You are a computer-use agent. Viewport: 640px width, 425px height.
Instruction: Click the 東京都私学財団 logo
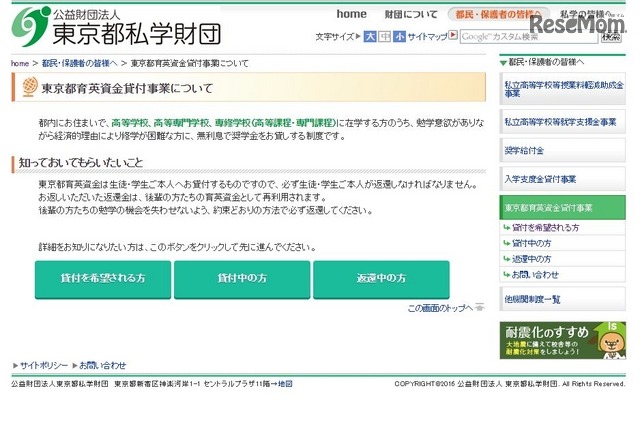[115, 26]
